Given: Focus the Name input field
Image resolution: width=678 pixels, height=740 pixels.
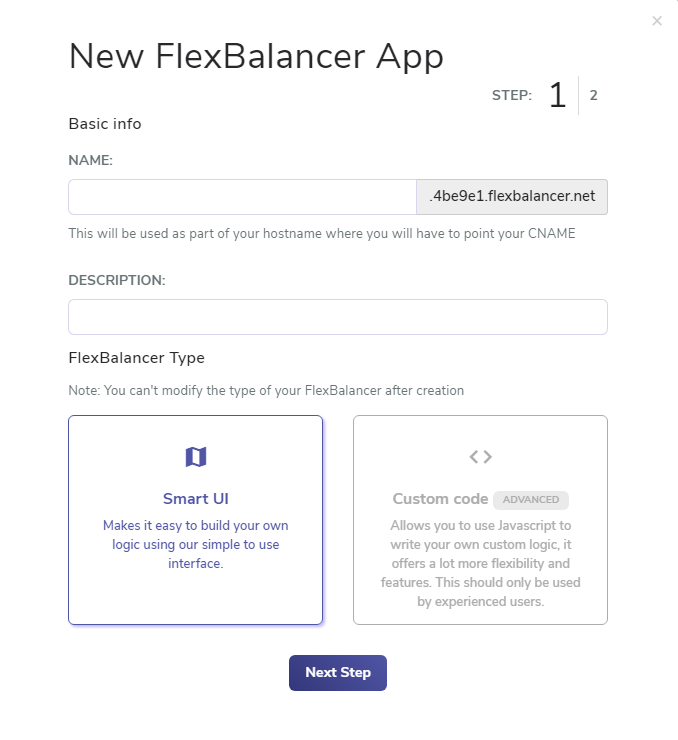Looking at the screenshot, I should tap(243, 197).
